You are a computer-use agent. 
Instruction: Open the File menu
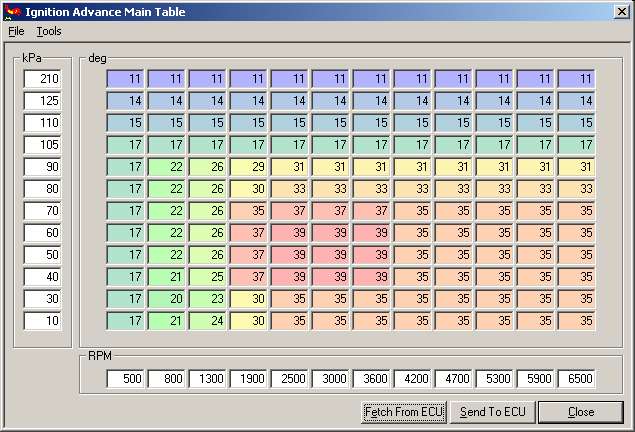point(16,31)
